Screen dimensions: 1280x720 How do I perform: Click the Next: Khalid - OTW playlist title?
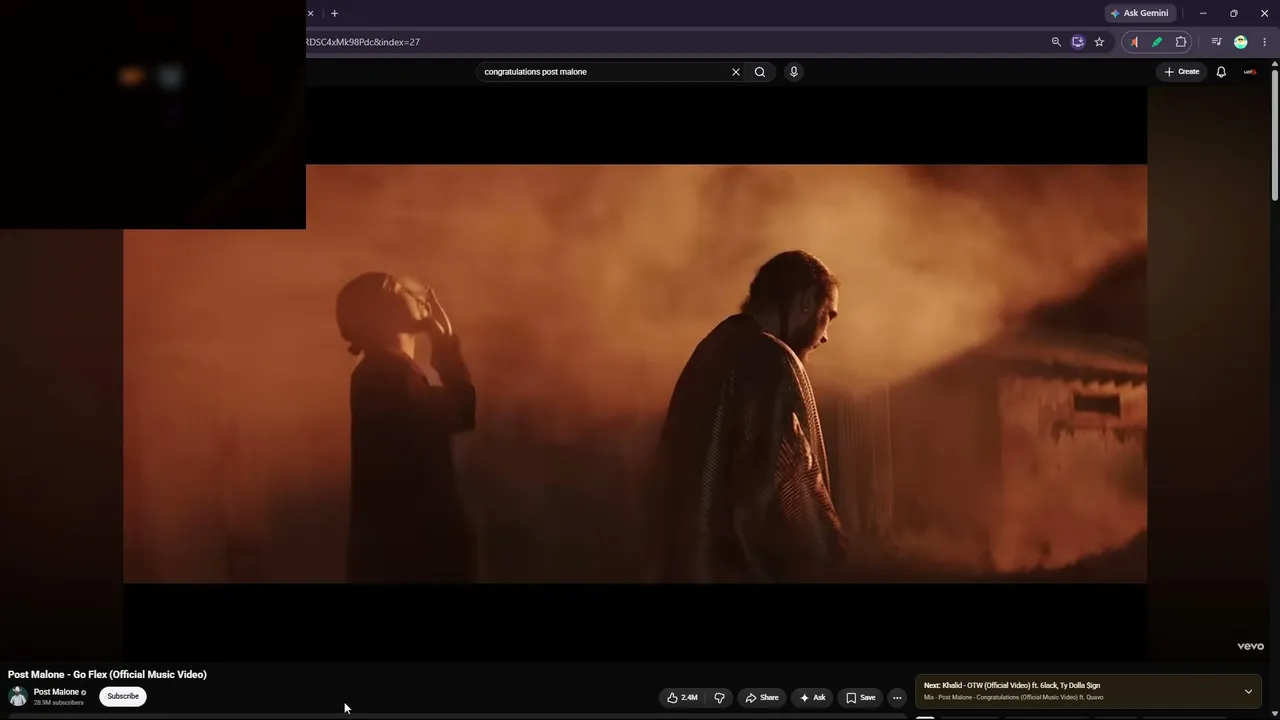click(1012, 686)
